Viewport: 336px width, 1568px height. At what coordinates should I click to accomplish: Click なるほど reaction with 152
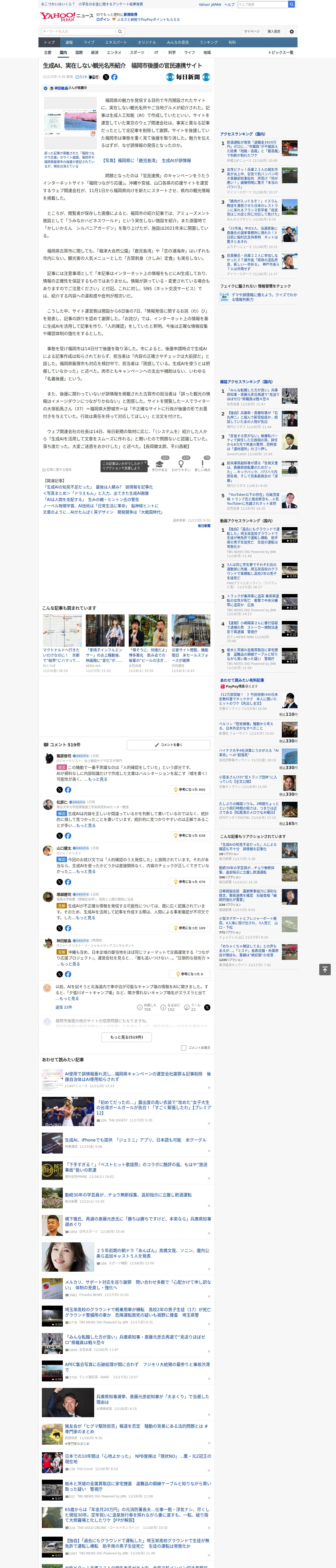[170, 1007]
